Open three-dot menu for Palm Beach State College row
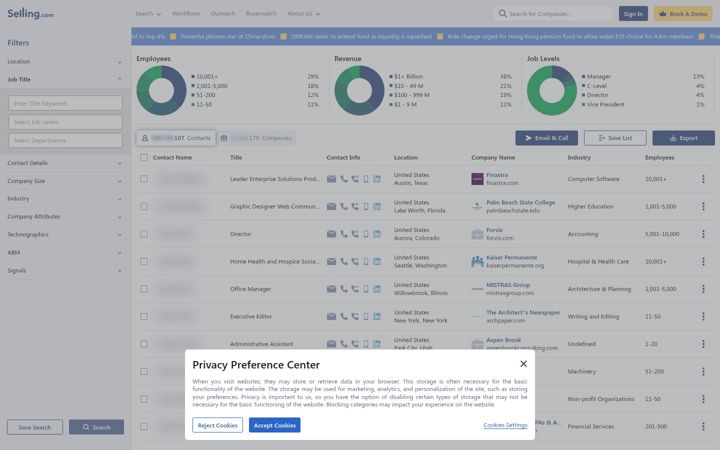Screen dimensions: 720x450 (703, 207)
